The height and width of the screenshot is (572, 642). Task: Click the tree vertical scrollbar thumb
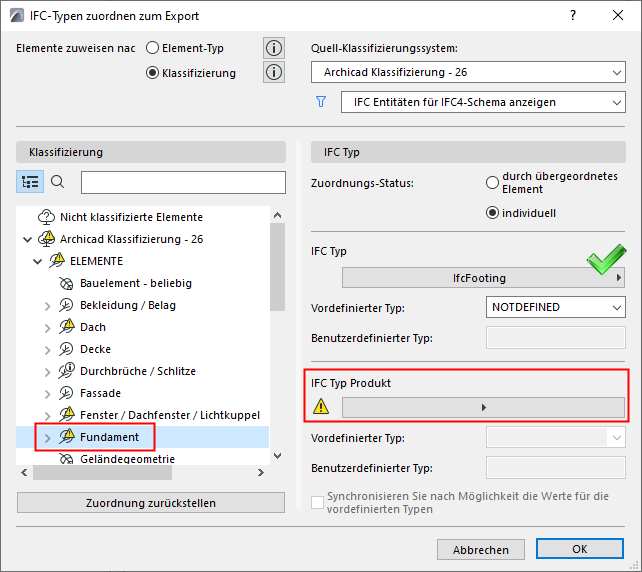pyautogui.click(x=278, y=267)
